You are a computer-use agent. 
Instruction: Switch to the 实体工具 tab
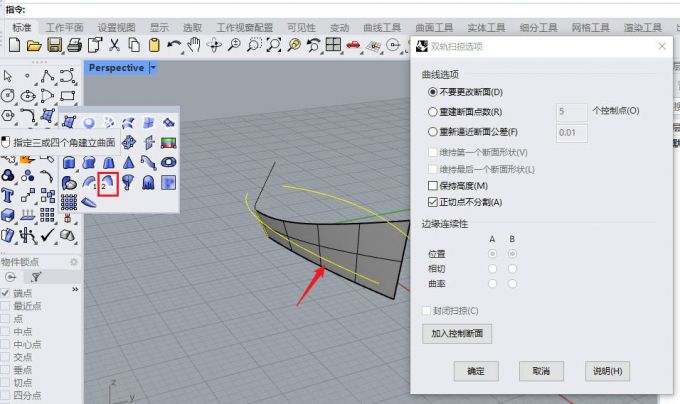click(486, 28)
